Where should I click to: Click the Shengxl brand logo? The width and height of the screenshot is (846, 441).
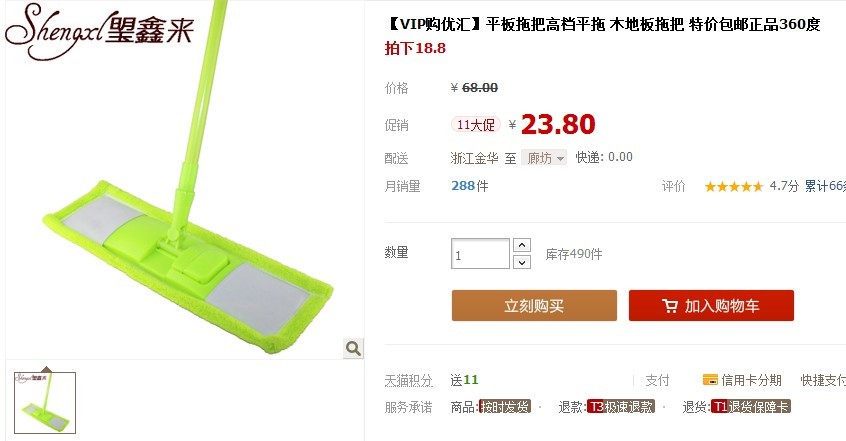click(x=99, y=31)
